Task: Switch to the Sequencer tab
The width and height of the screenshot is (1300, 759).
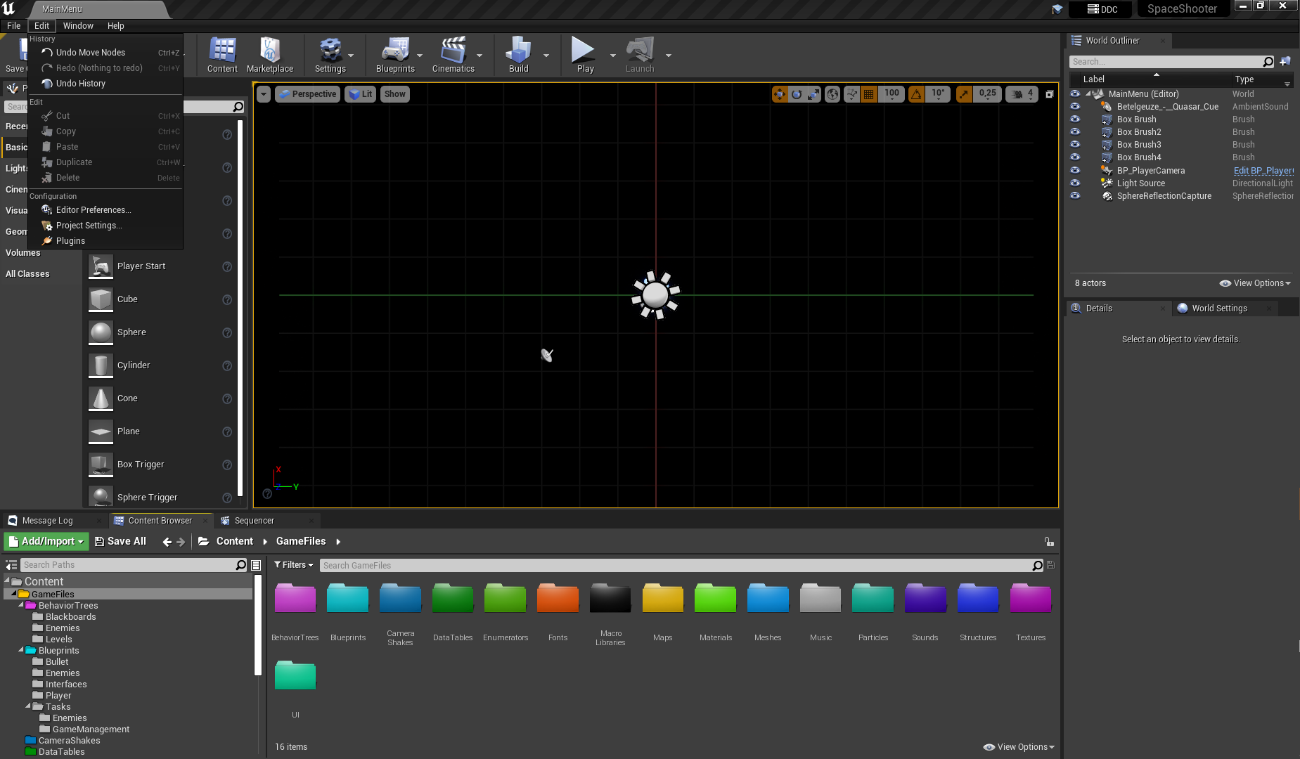Action: click(x=254, y=520)
